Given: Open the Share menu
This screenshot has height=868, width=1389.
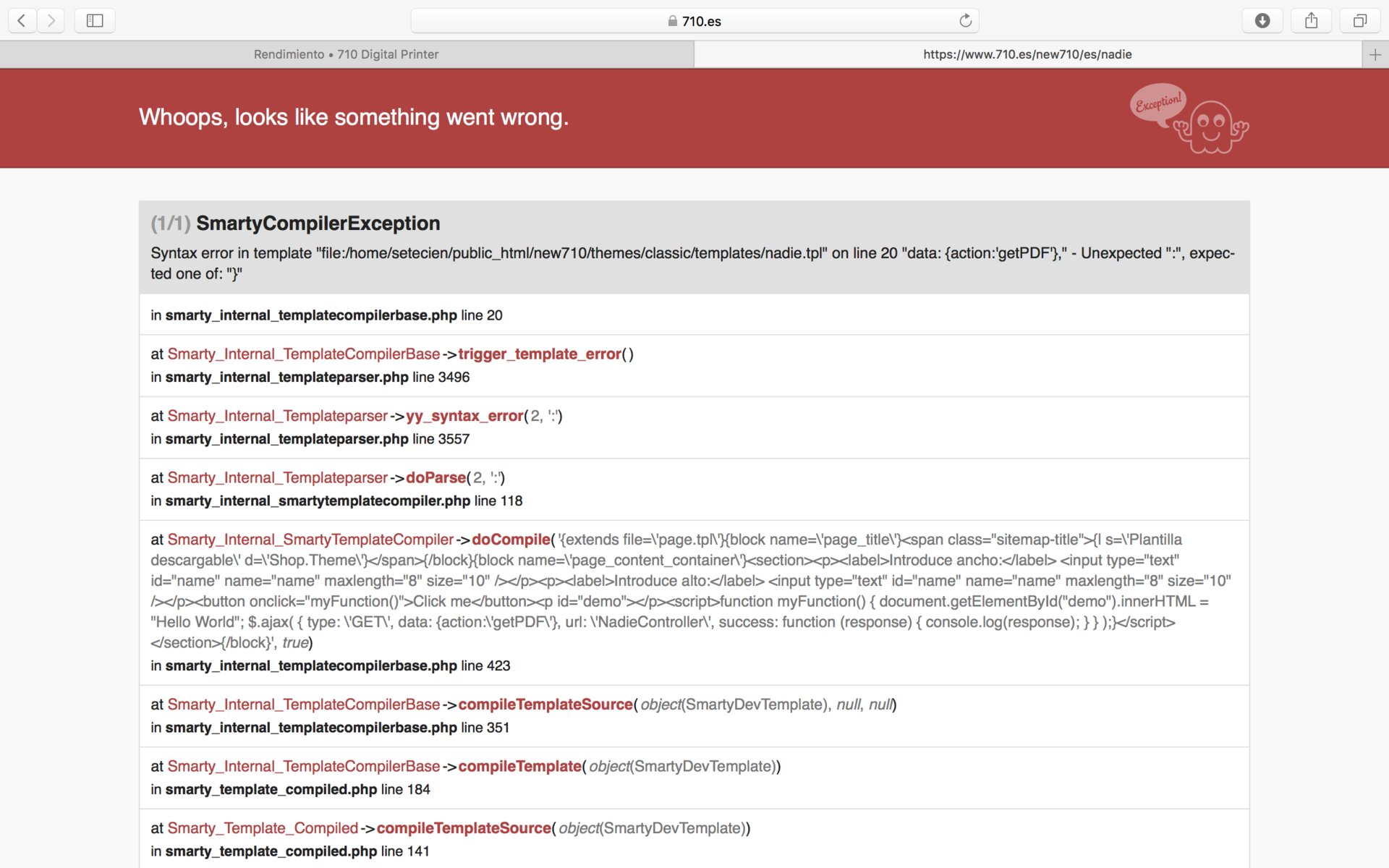Looking at the screenshot, I should pos(1311,21).
